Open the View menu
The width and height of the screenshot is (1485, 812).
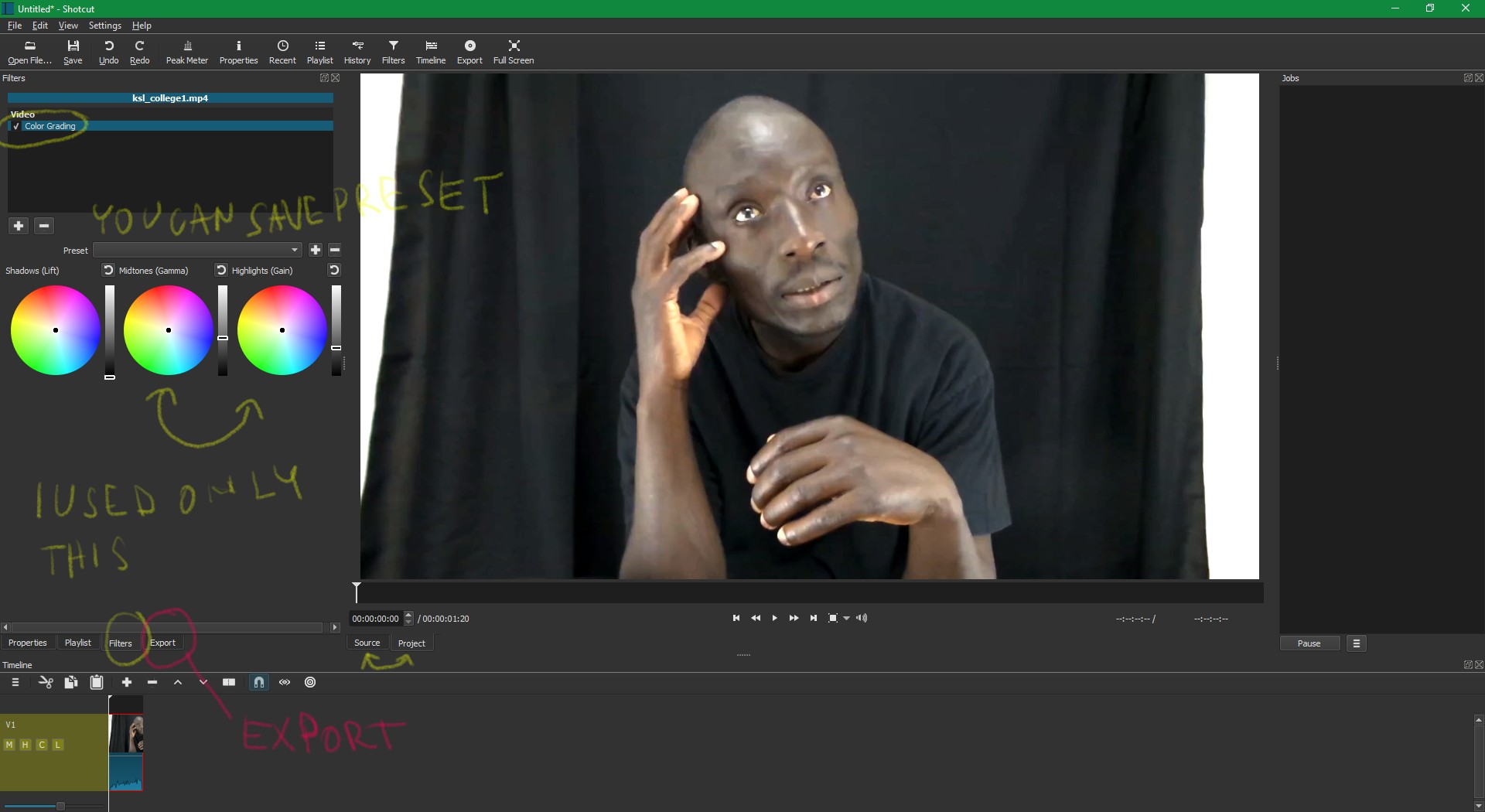click(68, 26)
